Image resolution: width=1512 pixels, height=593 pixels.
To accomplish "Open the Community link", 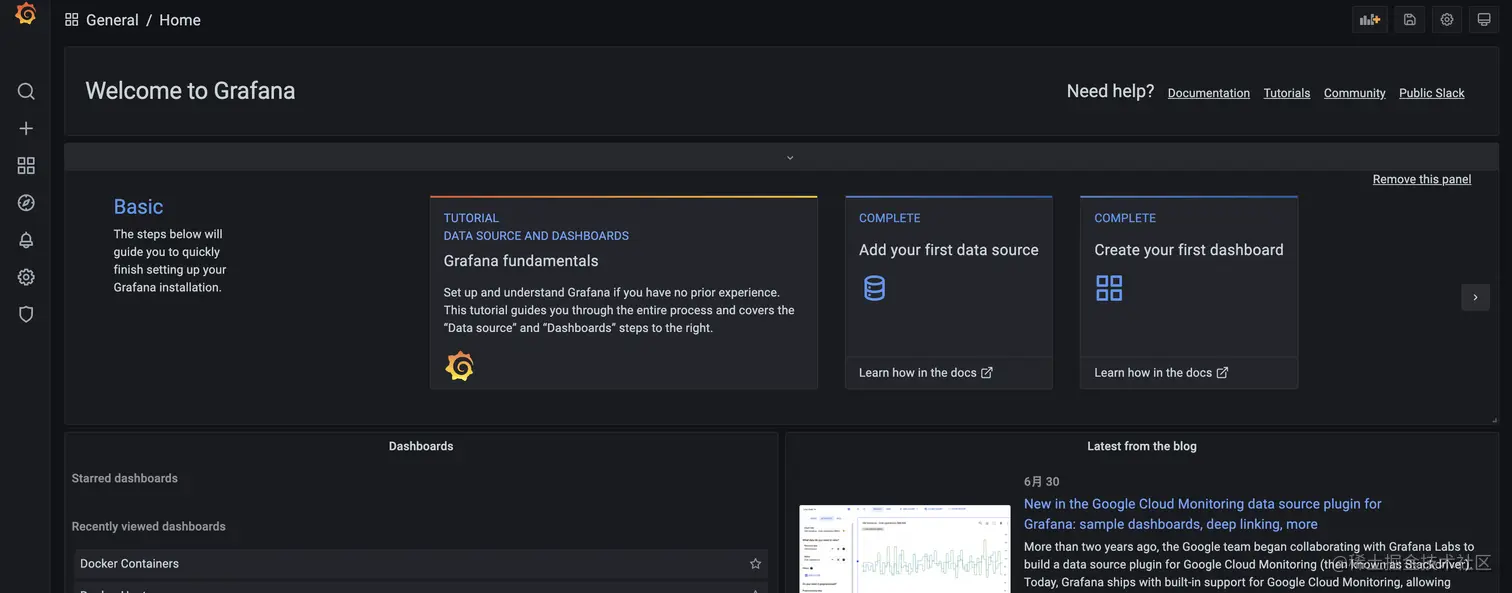I will coord(1355,93).
